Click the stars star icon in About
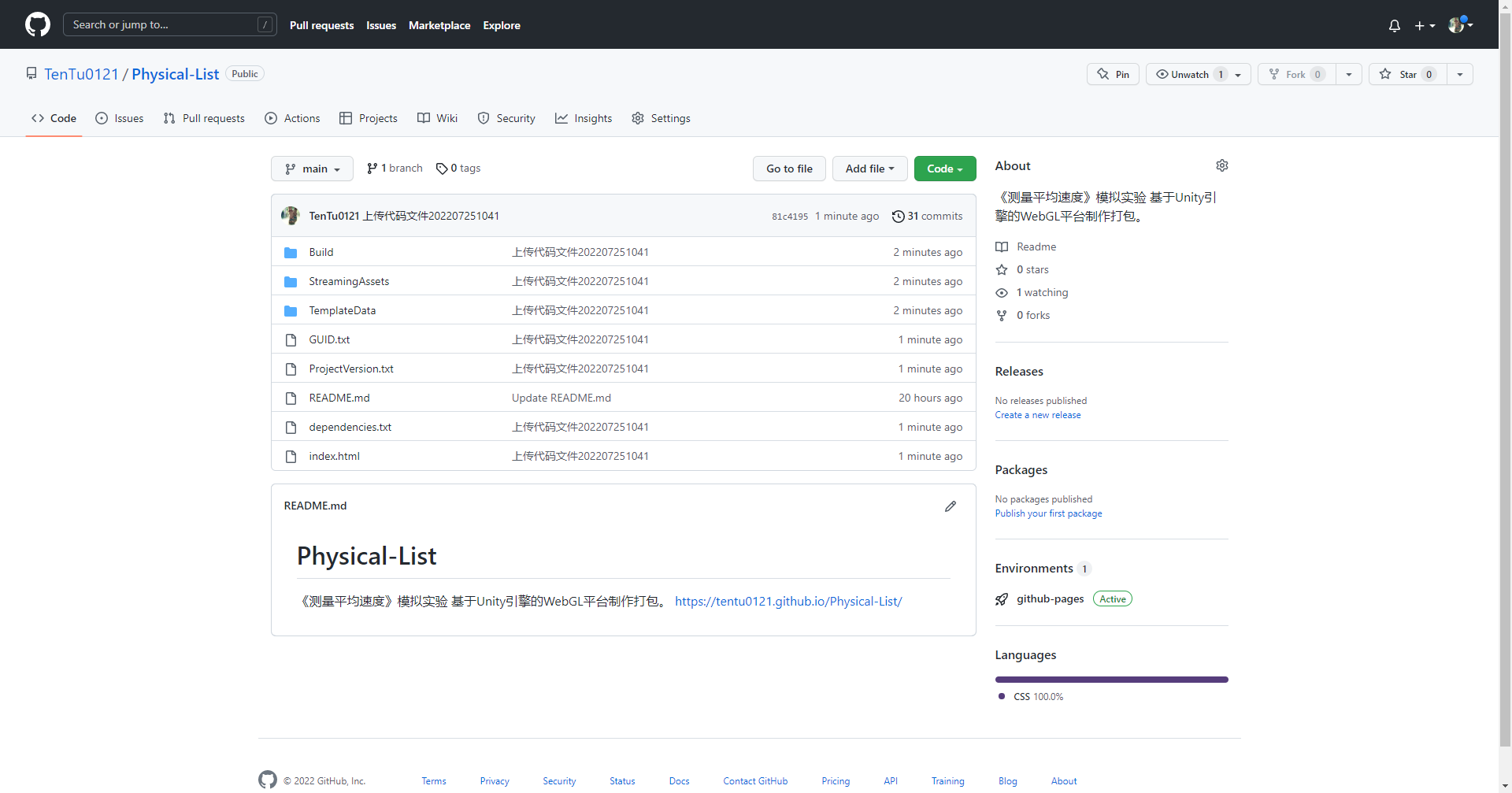Screen dimensions: 1512x793 (1002, 270)
